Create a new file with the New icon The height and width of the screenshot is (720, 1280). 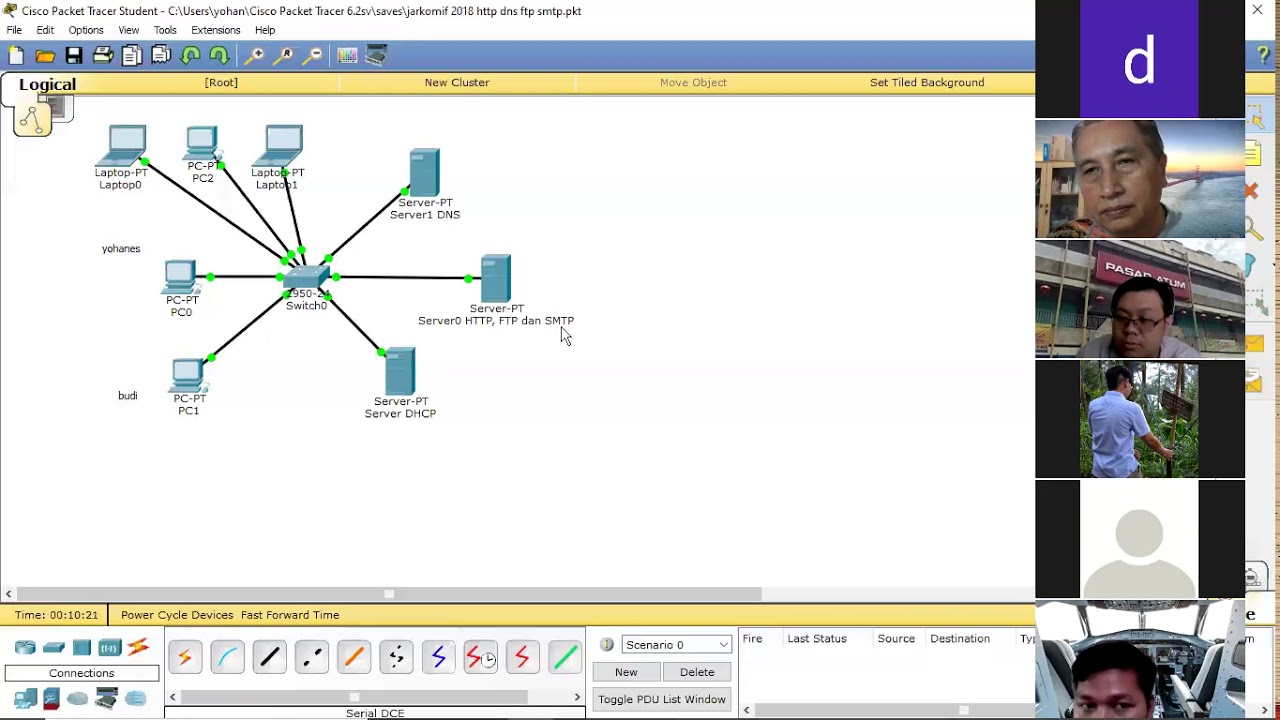tap(16, 56)
